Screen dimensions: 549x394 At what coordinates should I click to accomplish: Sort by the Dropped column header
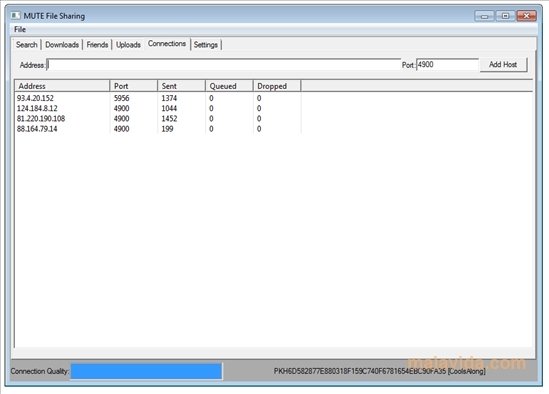point(277,86)
